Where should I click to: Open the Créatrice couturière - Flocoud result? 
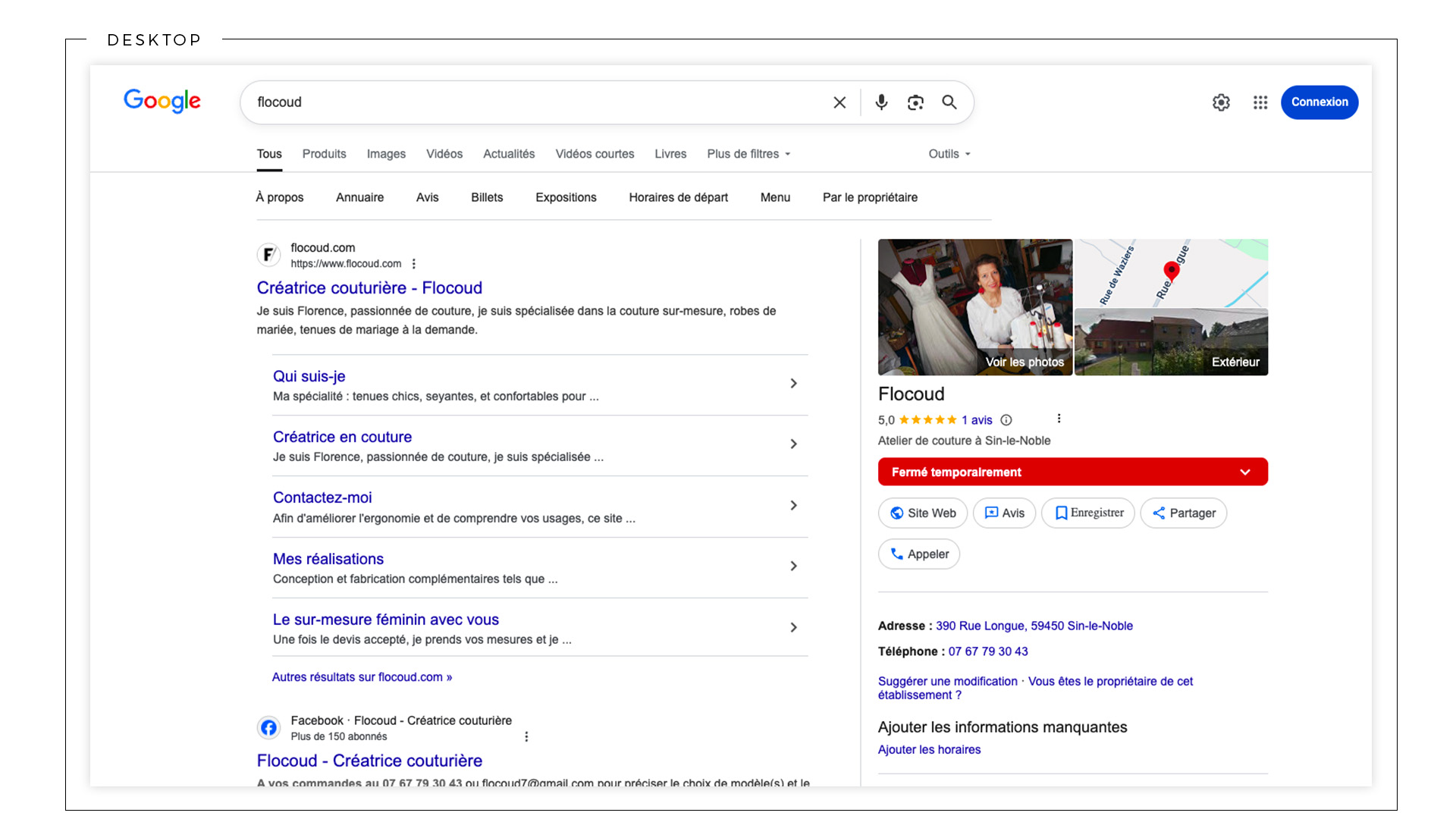[x=369, y=288]
